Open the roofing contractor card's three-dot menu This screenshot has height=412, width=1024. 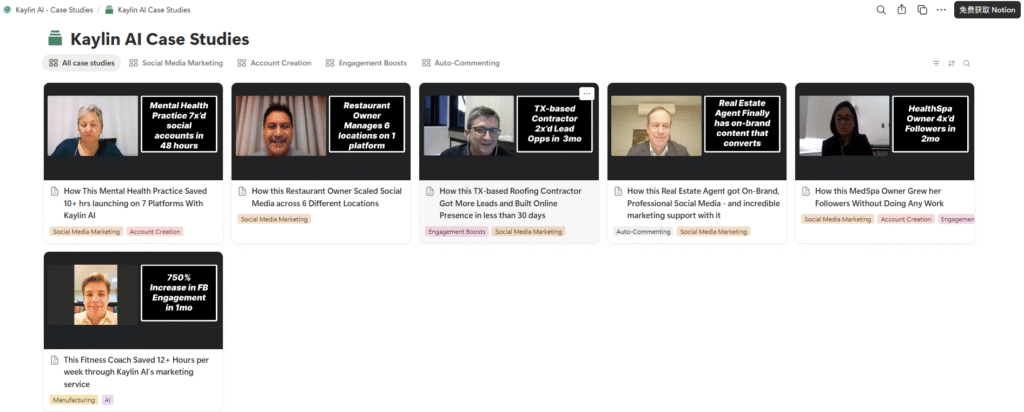(587, 93)
